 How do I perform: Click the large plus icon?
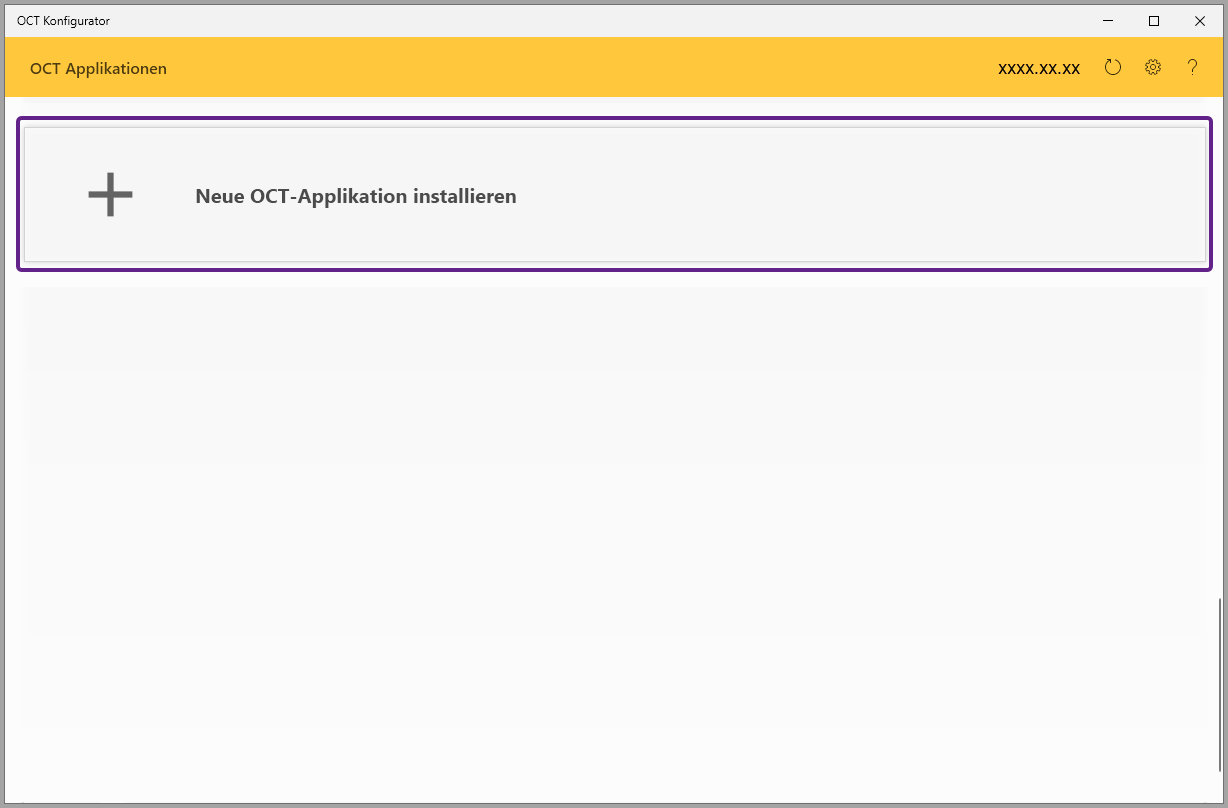tap(110, 195)
